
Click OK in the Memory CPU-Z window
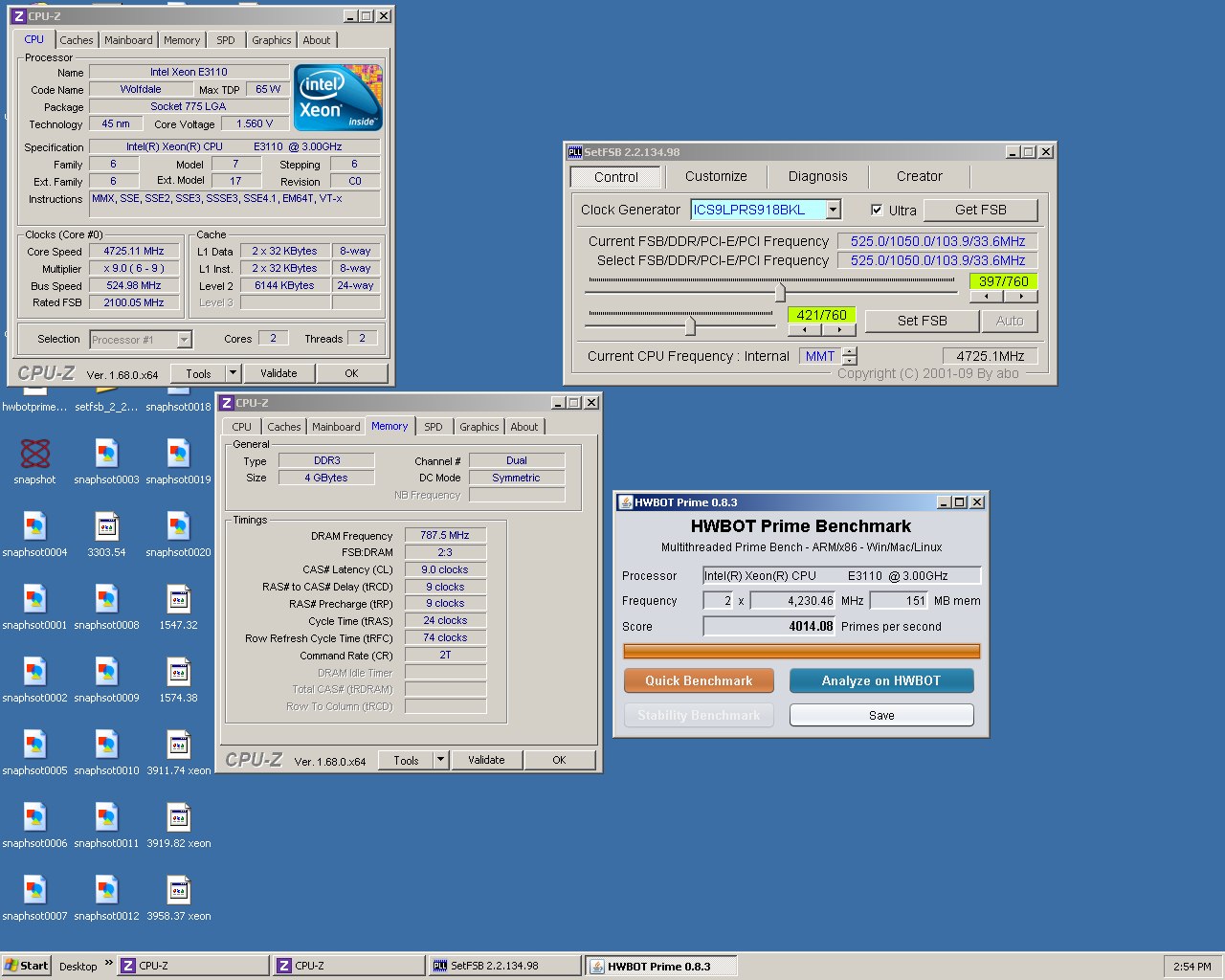click(559, 760)
